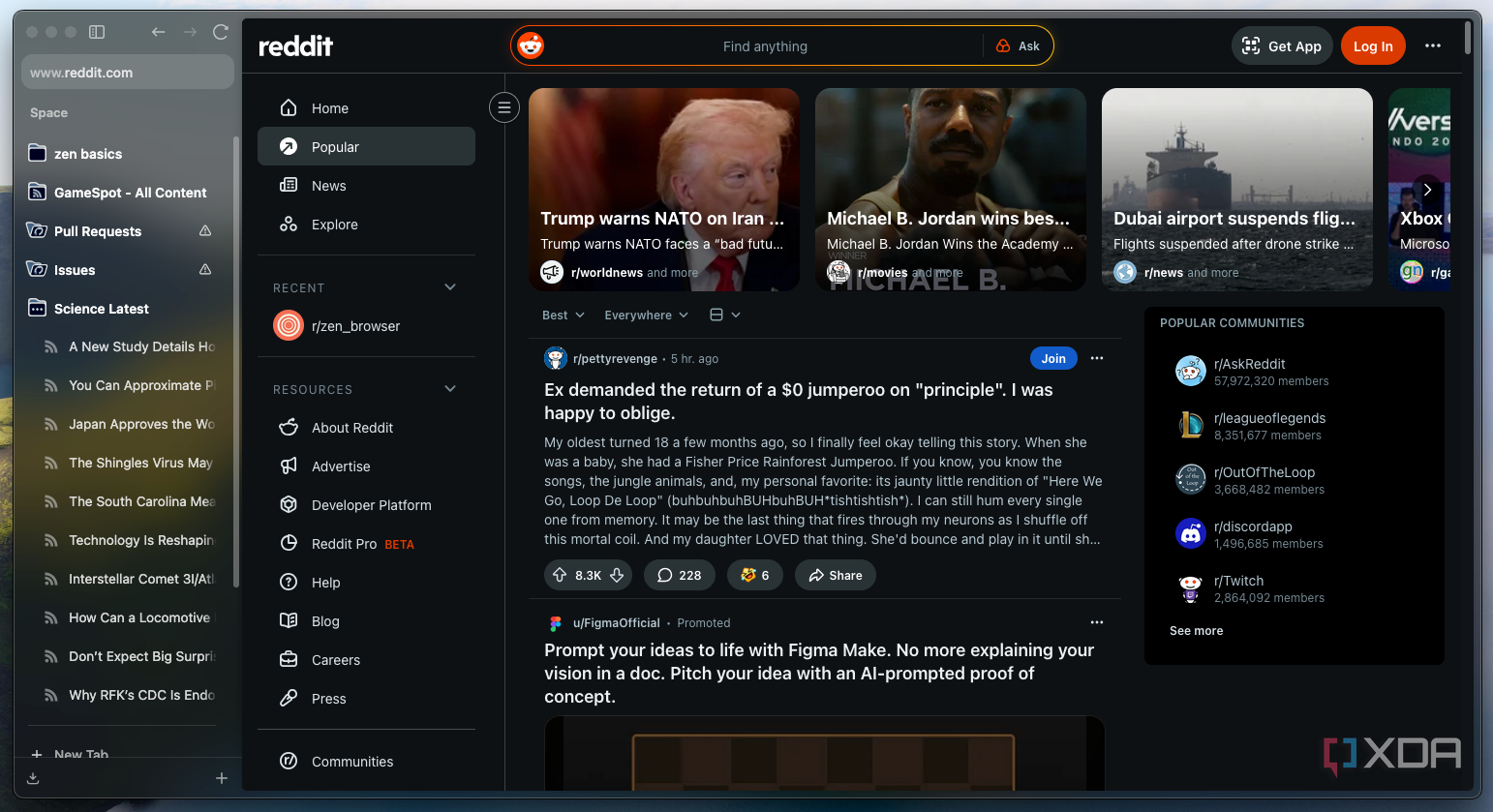Click the www.reddit.com URL bar

(127, 73)
